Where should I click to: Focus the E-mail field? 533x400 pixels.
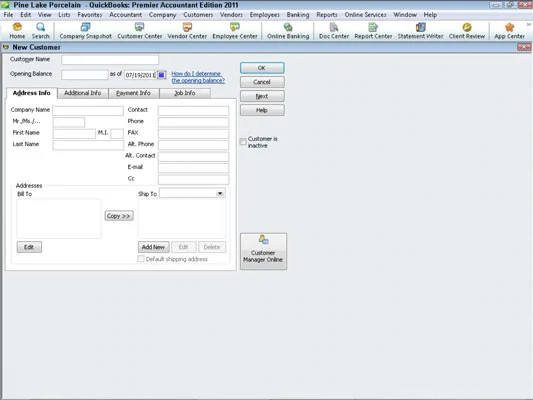click(x=193, y=168)
